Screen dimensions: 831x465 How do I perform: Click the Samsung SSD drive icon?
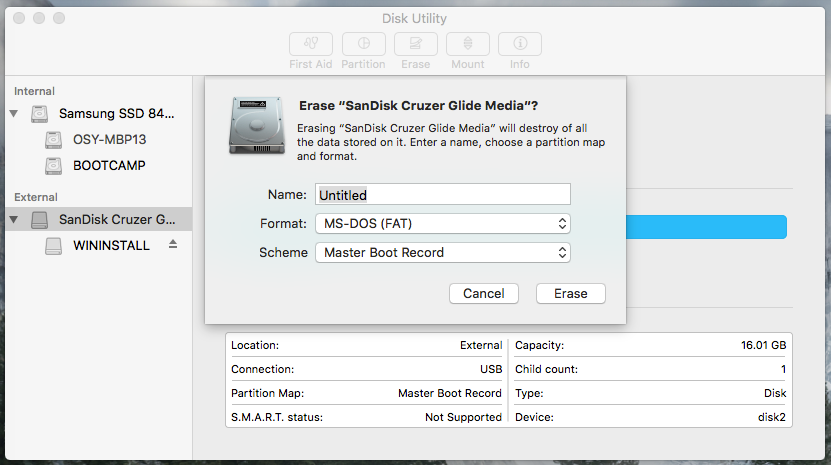click(39, 113)
